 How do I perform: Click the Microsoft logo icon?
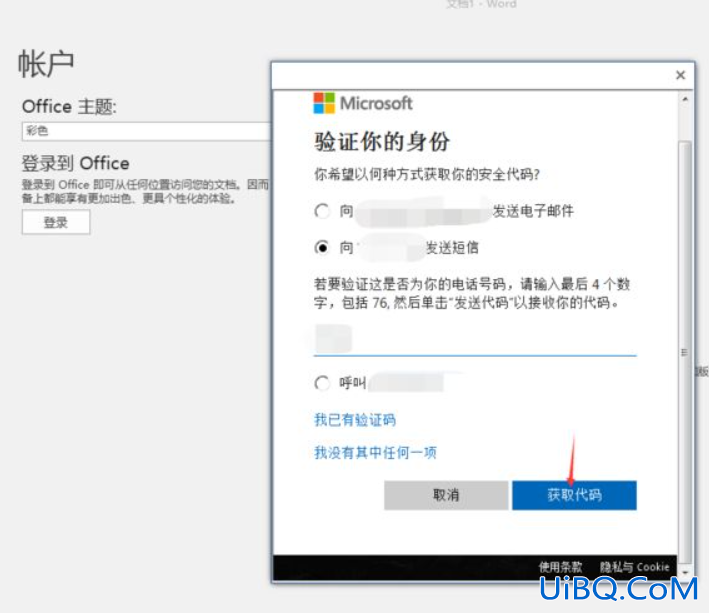pyautogui.click(x=324, y=103)
